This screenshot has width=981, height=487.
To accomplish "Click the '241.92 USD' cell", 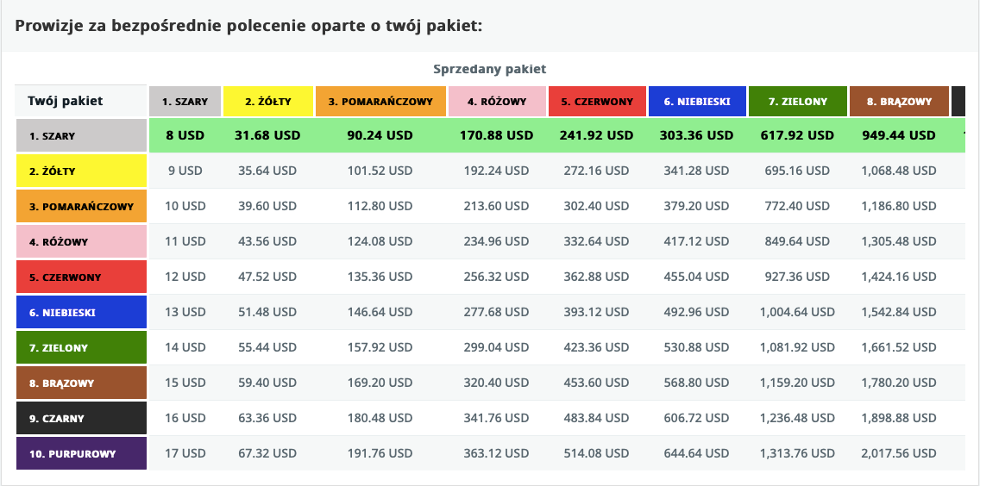I will (597, 135).
